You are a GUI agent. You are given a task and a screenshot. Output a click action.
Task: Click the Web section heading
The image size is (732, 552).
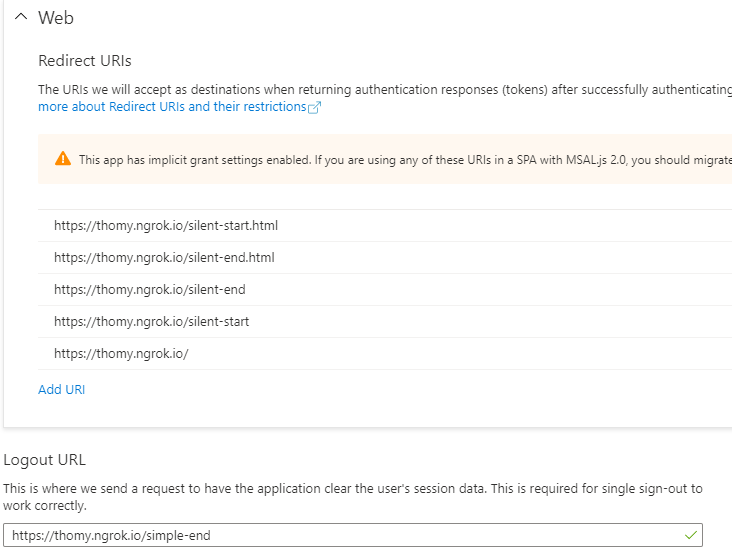(56, 18)
